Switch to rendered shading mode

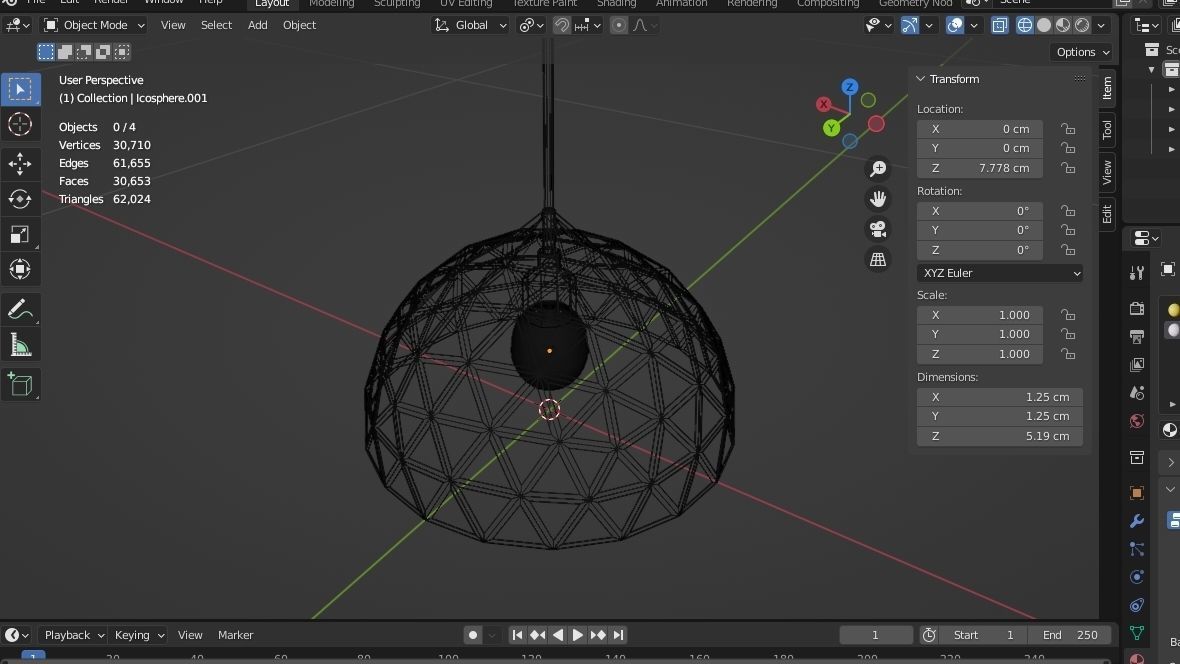coord(1081,26)
